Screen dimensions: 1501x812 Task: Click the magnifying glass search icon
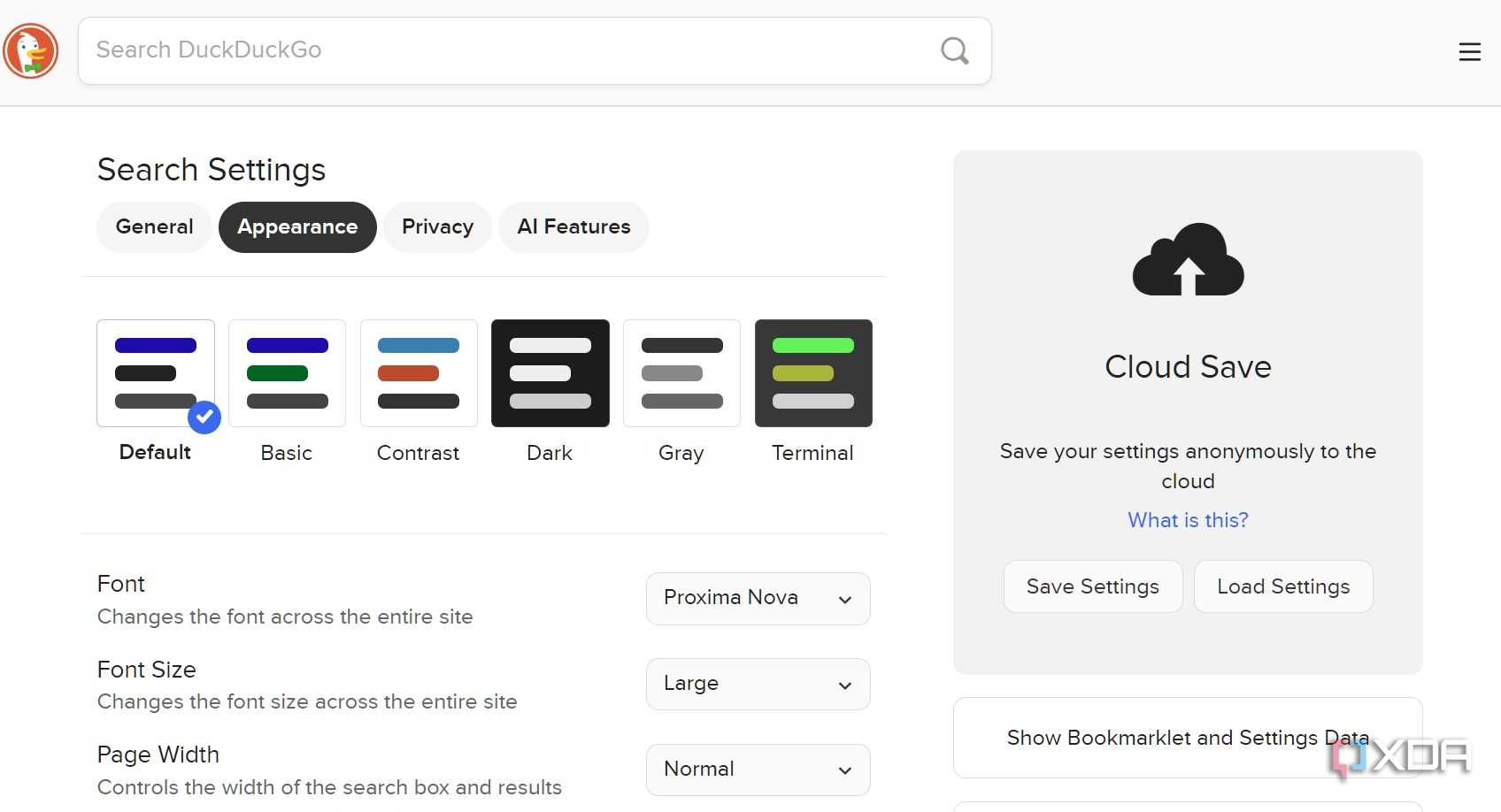tap(954, 50)
